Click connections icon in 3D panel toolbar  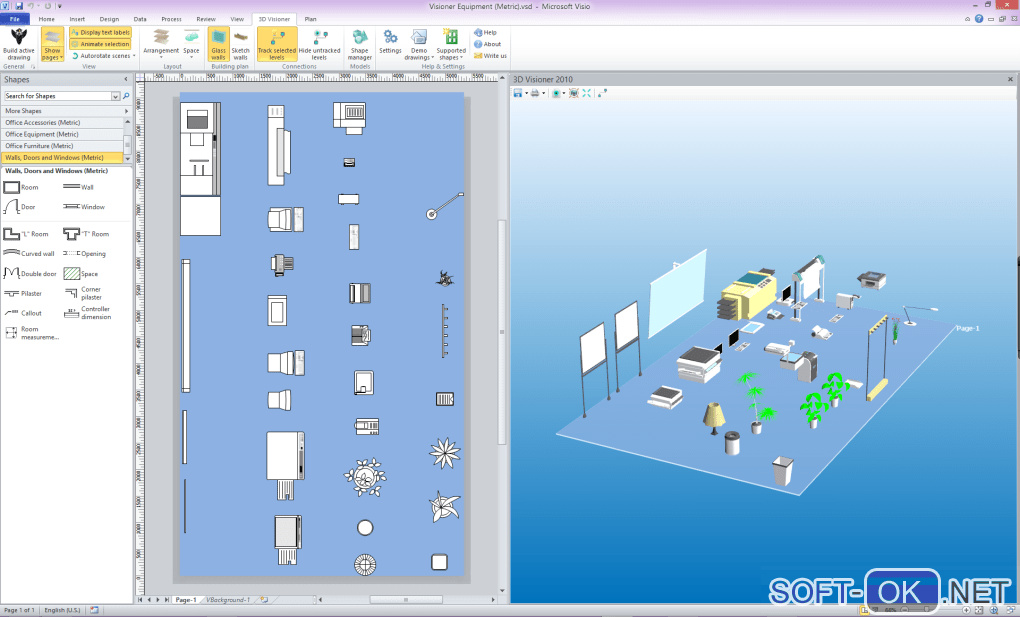602,93
